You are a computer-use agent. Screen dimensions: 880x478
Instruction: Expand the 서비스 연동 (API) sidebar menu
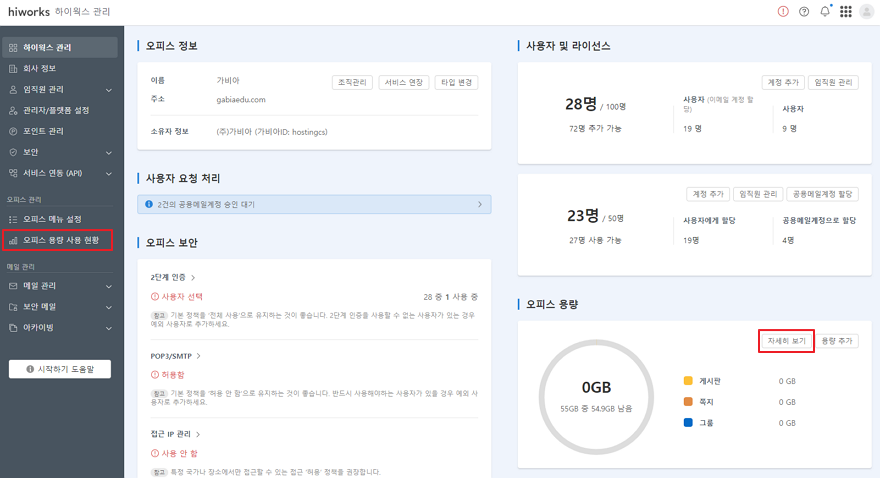(x=60, y=173)
